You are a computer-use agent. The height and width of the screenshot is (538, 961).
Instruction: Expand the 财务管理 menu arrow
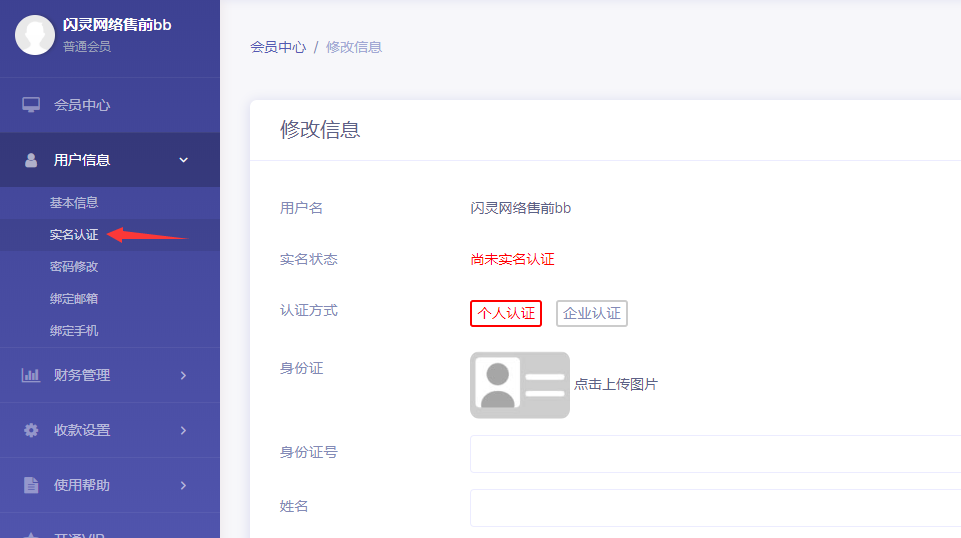tap(183, 375)
